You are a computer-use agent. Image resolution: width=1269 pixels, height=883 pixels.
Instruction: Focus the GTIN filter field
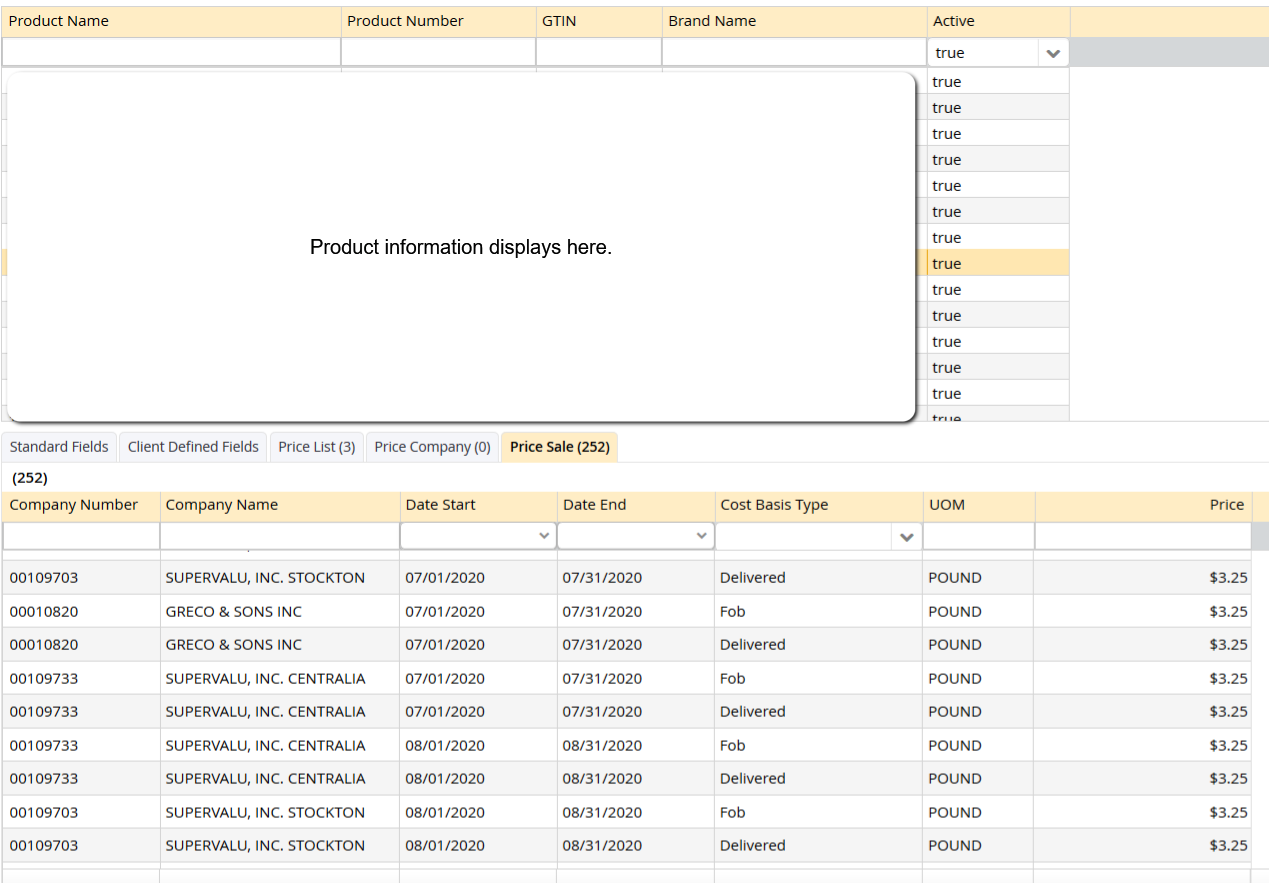(598, 53)
